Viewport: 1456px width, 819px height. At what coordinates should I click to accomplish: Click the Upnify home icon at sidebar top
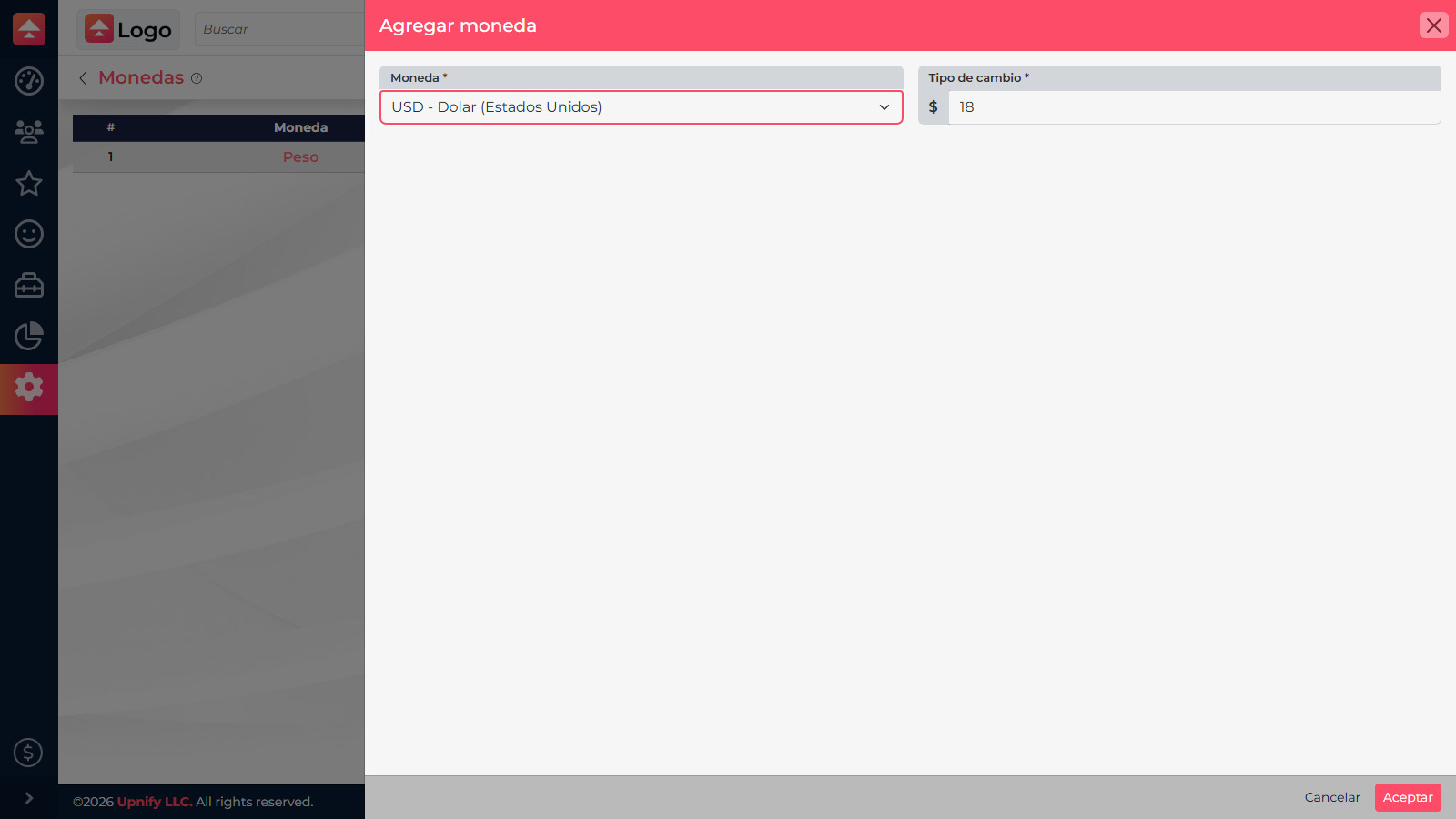click(29, 29)
